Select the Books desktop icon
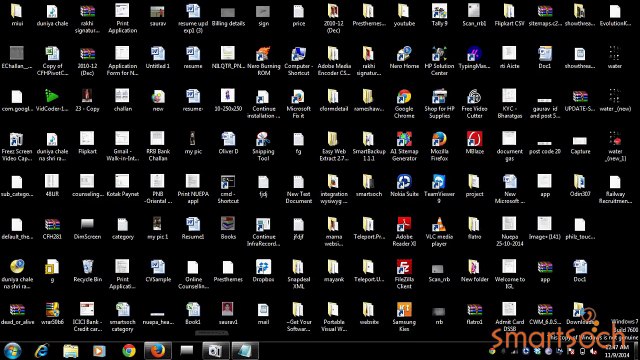Viewport: 640px width, 360px height. (x=228, y=228)
